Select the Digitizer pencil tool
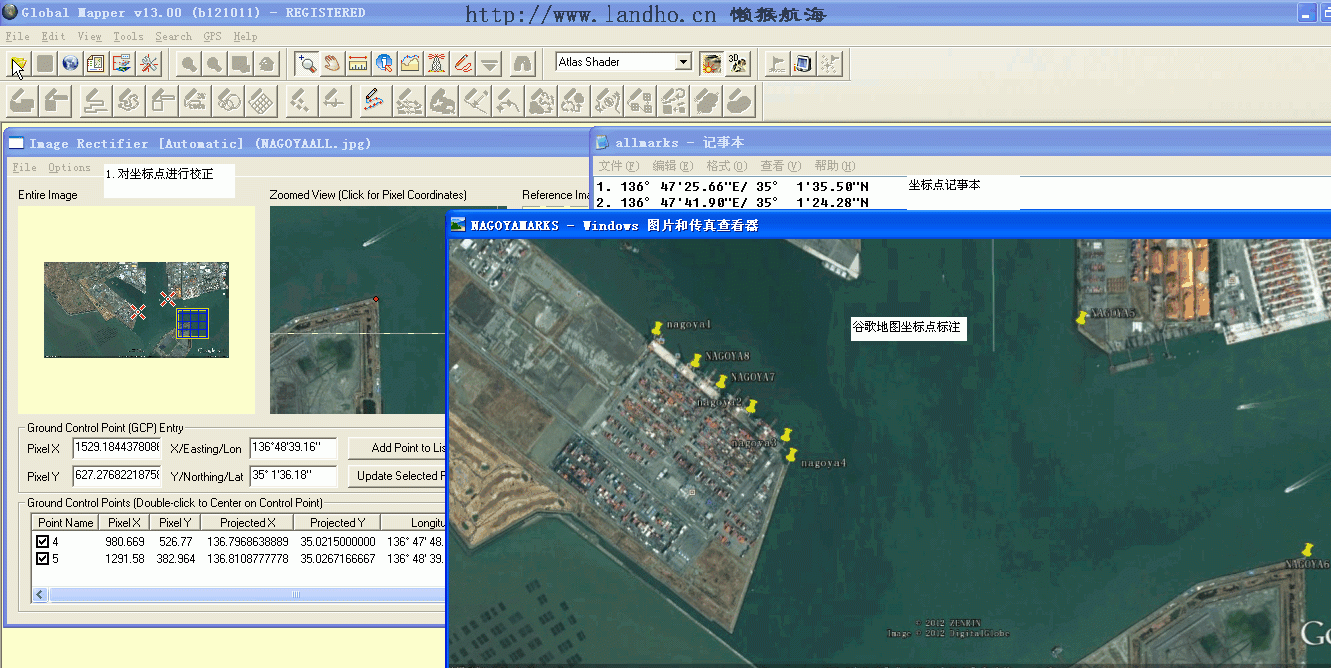1331x668 pixels. tap(463, 64)
